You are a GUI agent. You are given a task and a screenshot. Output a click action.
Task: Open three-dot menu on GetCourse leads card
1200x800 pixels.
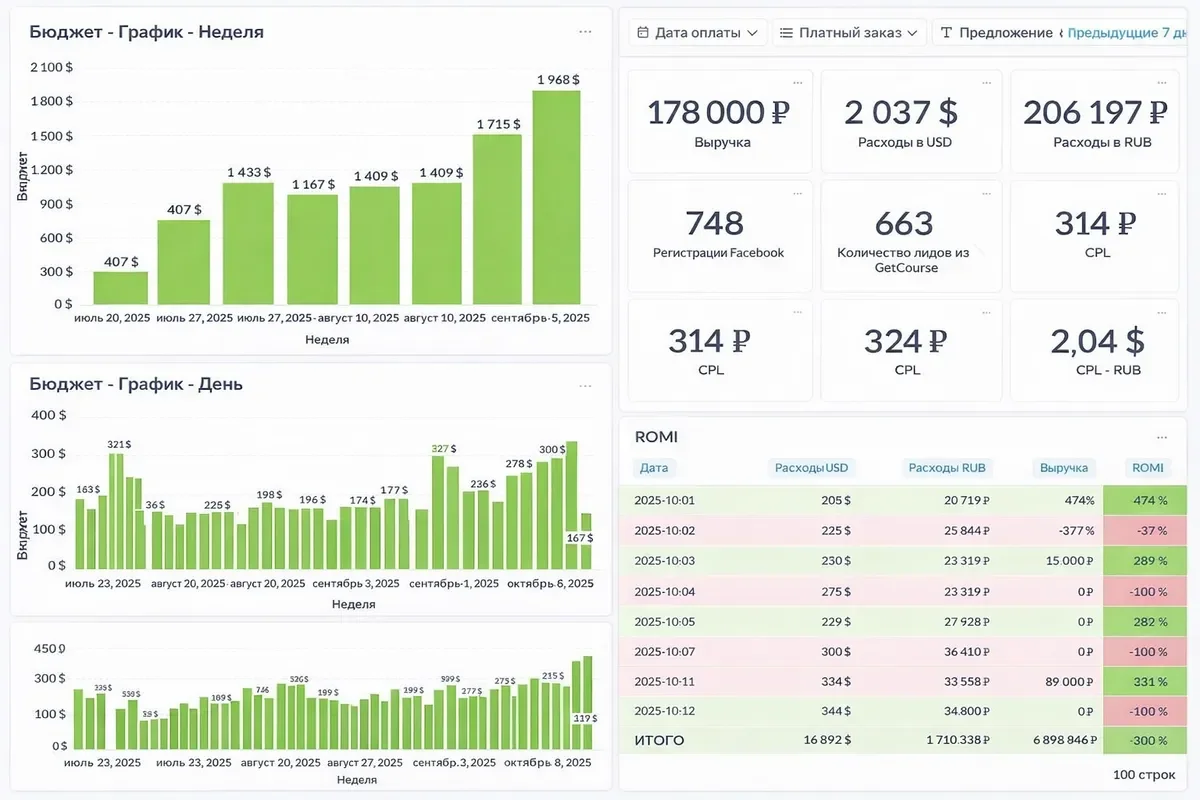[x=985, y=193]
